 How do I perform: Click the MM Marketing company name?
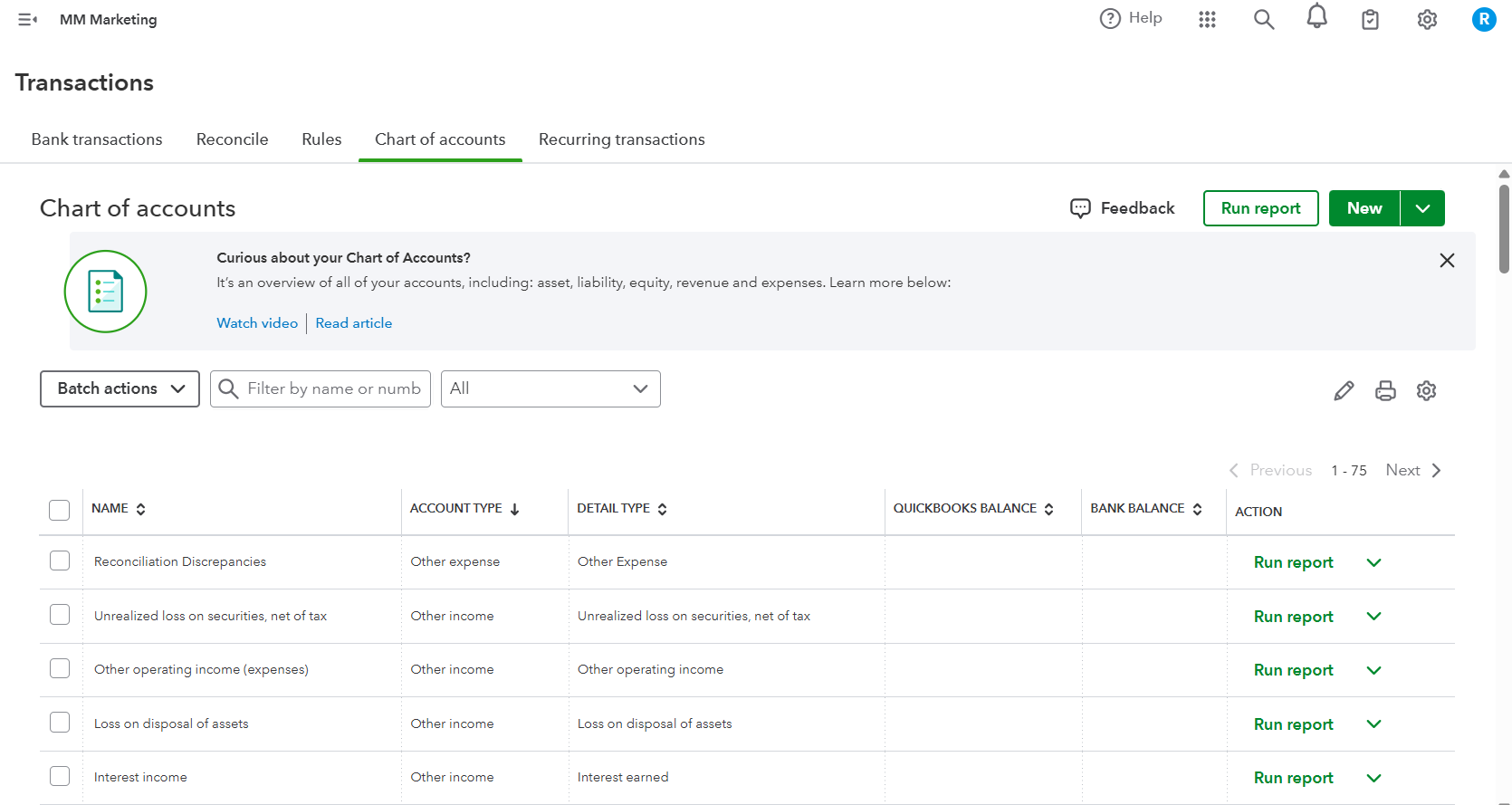(x=108, y=19)
